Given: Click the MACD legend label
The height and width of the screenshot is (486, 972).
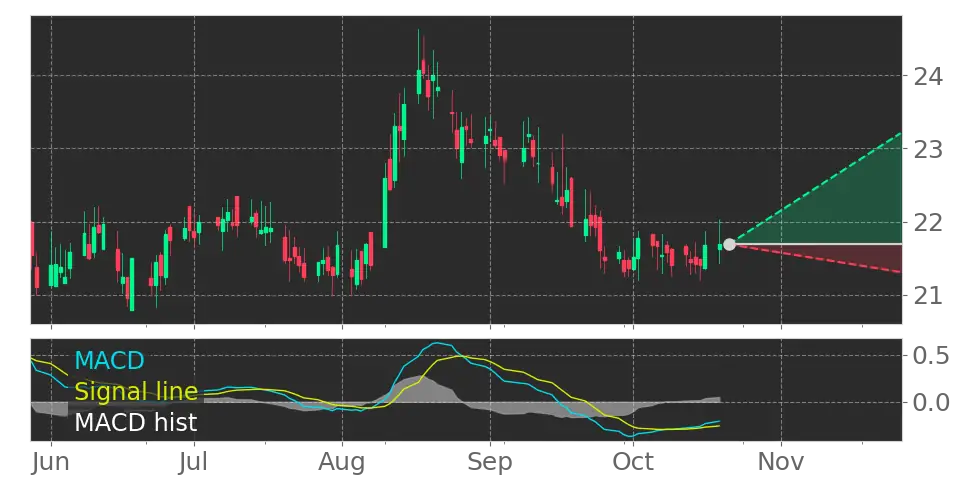Looking at the screenshot, I should point(109,360).
